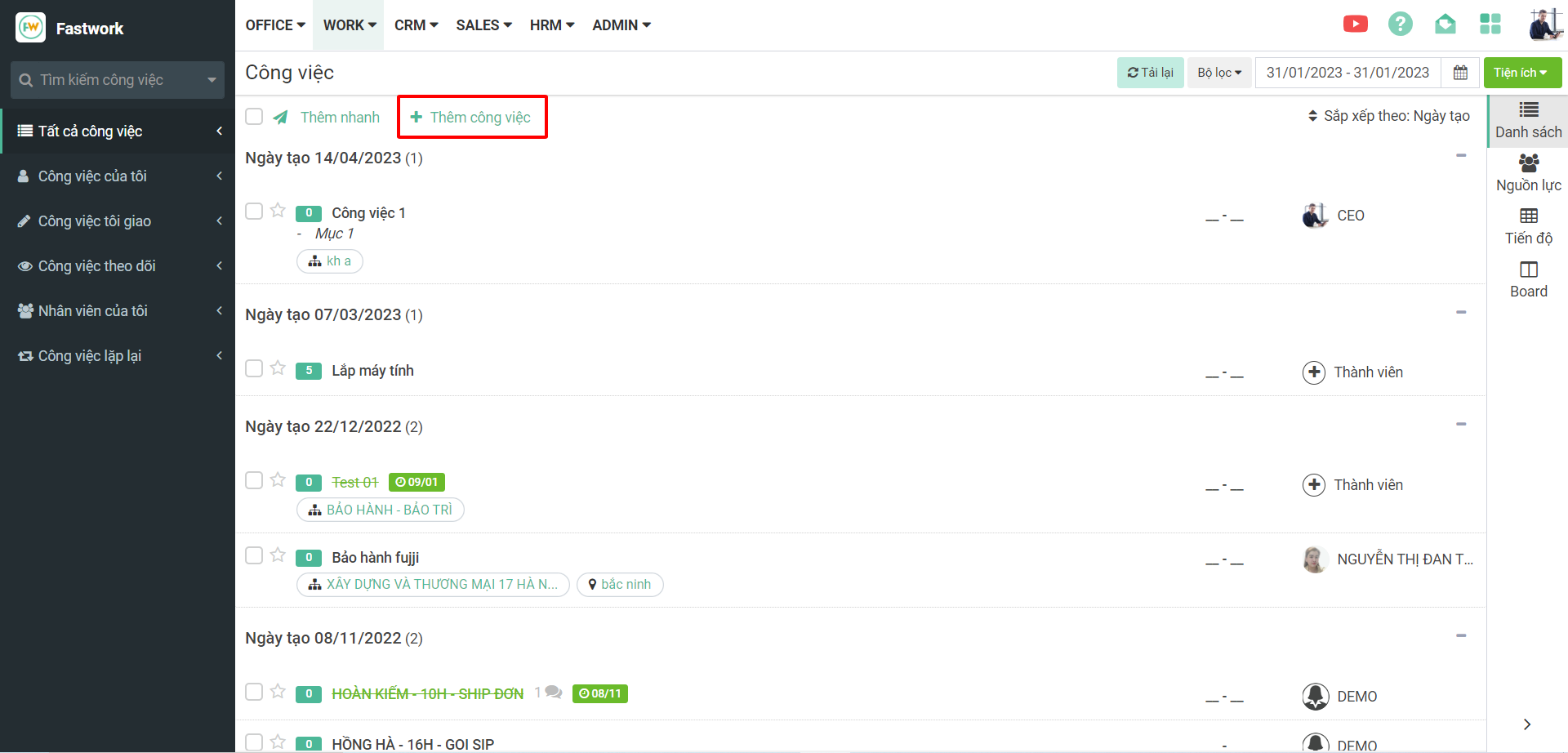Click the green help question mark icon
This screenshot has width=1568, height=753.
[1400, 25]
